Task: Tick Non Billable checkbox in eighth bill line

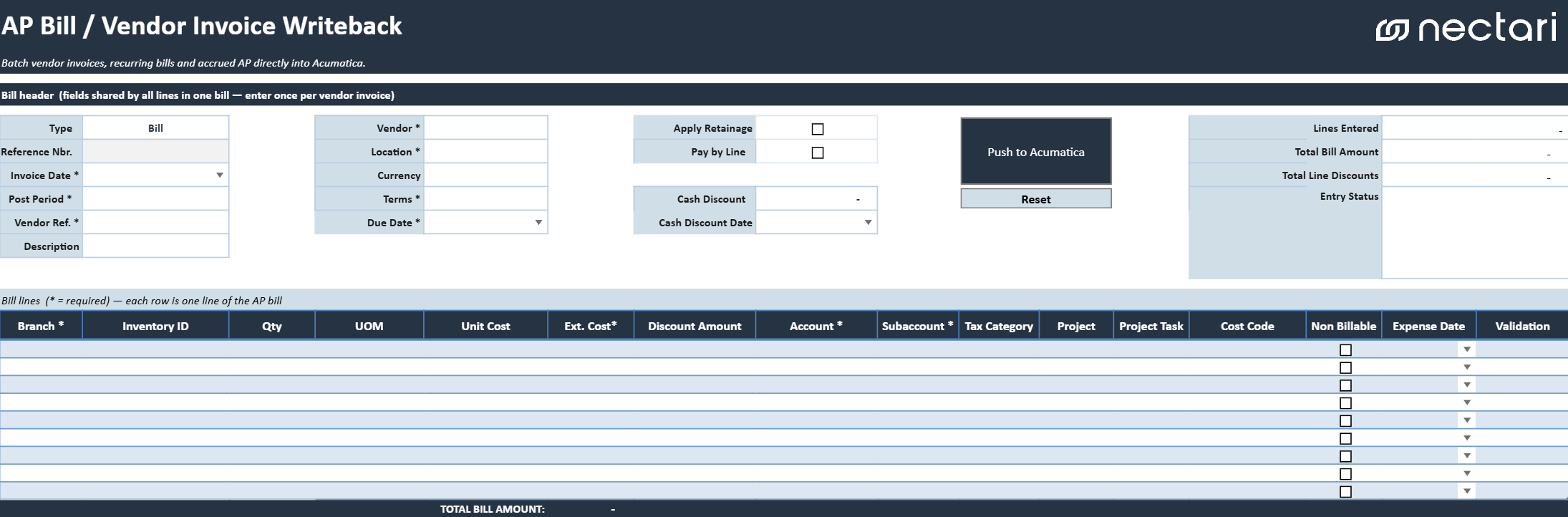Action: pos(1345,474)
